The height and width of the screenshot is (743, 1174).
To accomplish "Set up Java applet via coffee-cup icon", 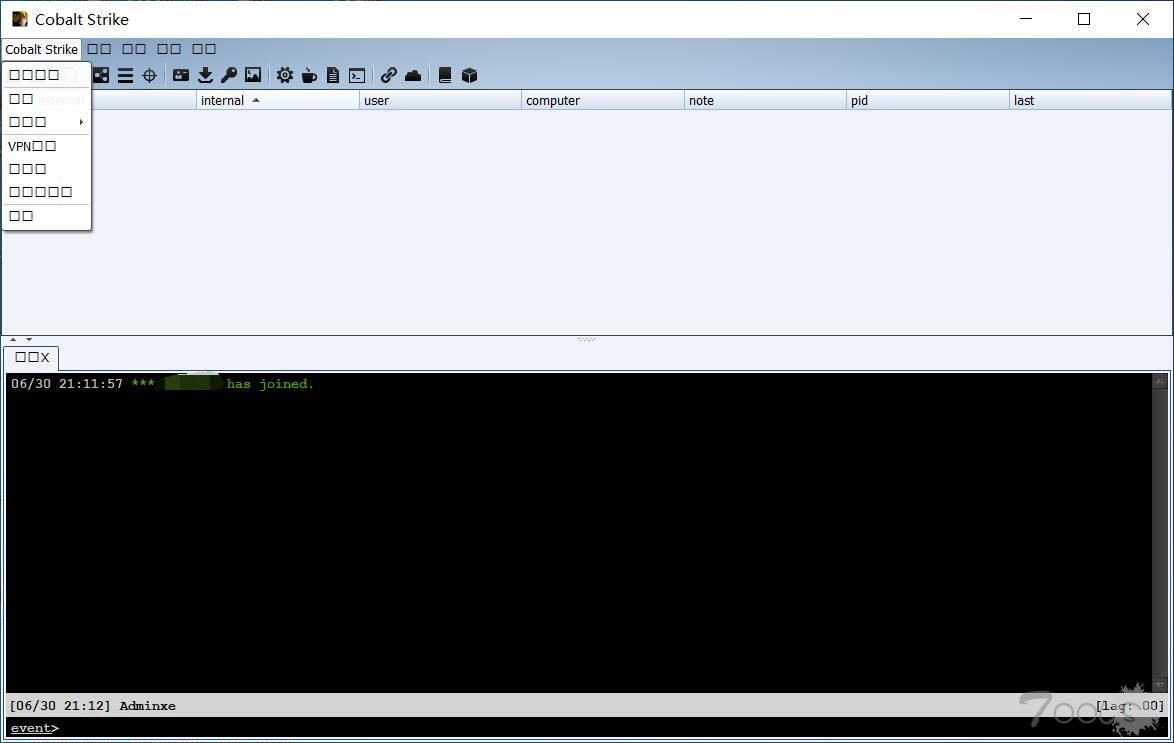I will click(308, 76).
